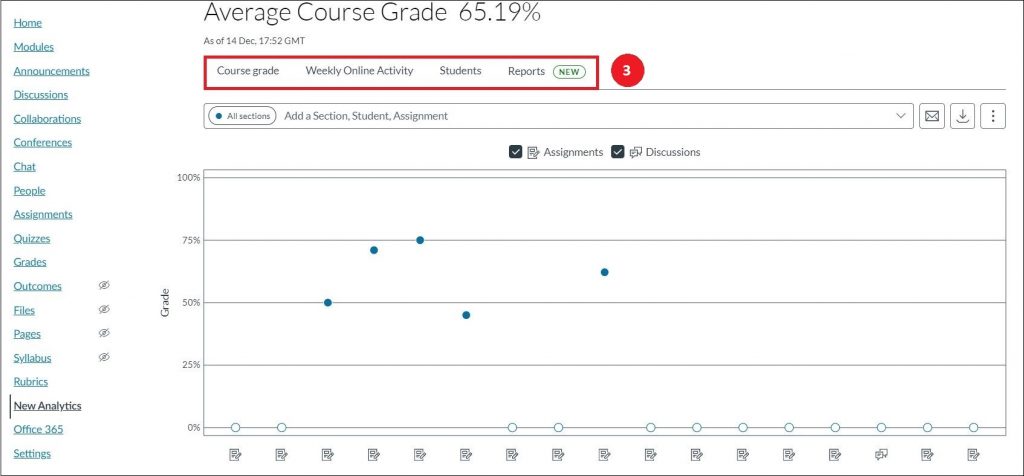Switch to the Weekly Online Activity tab
Viewport: 1024px width, 476px height.
(359, 71)
